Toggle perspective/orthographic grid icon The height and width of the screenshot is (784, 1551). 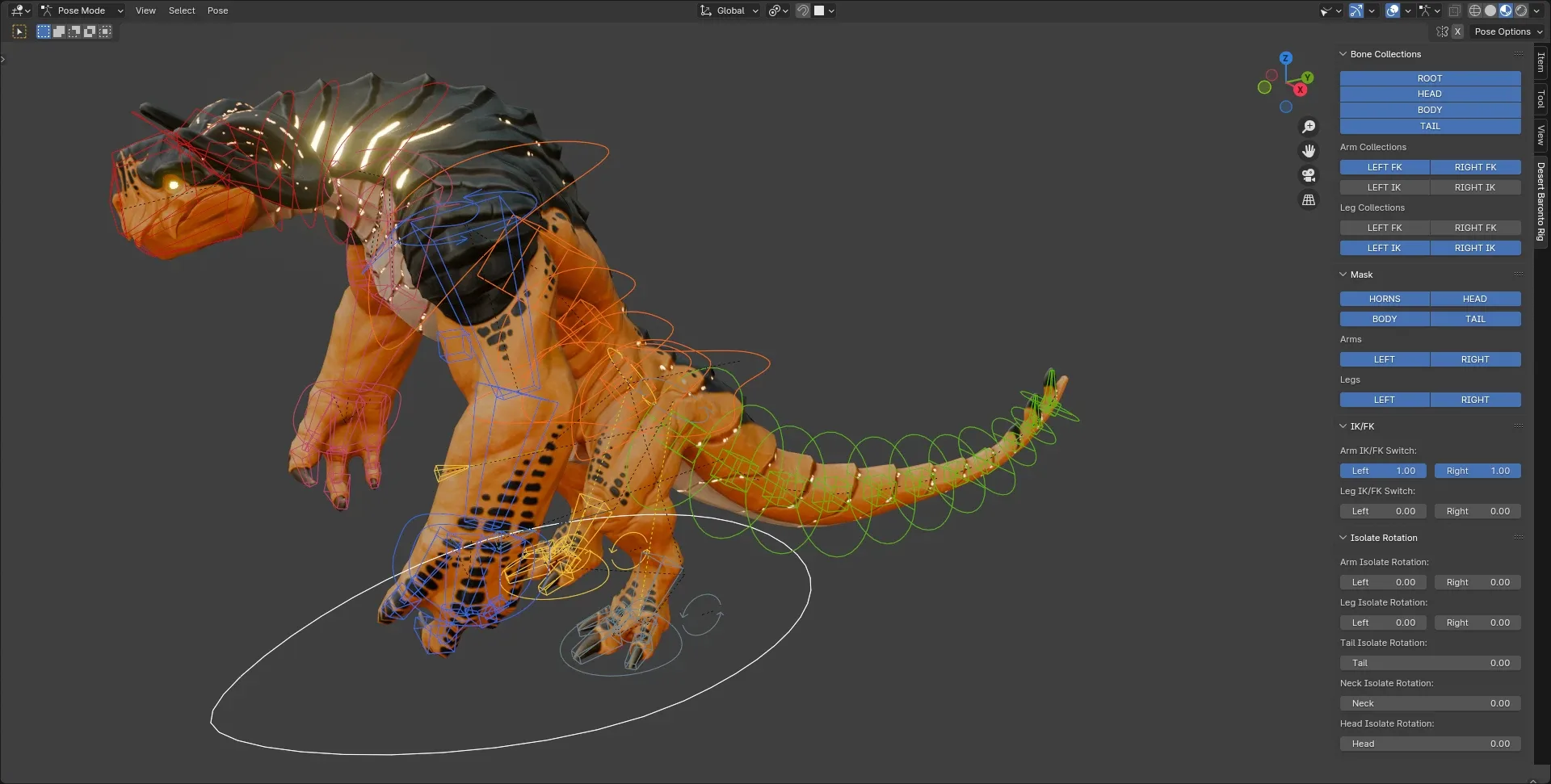(x=1309, y=199)
